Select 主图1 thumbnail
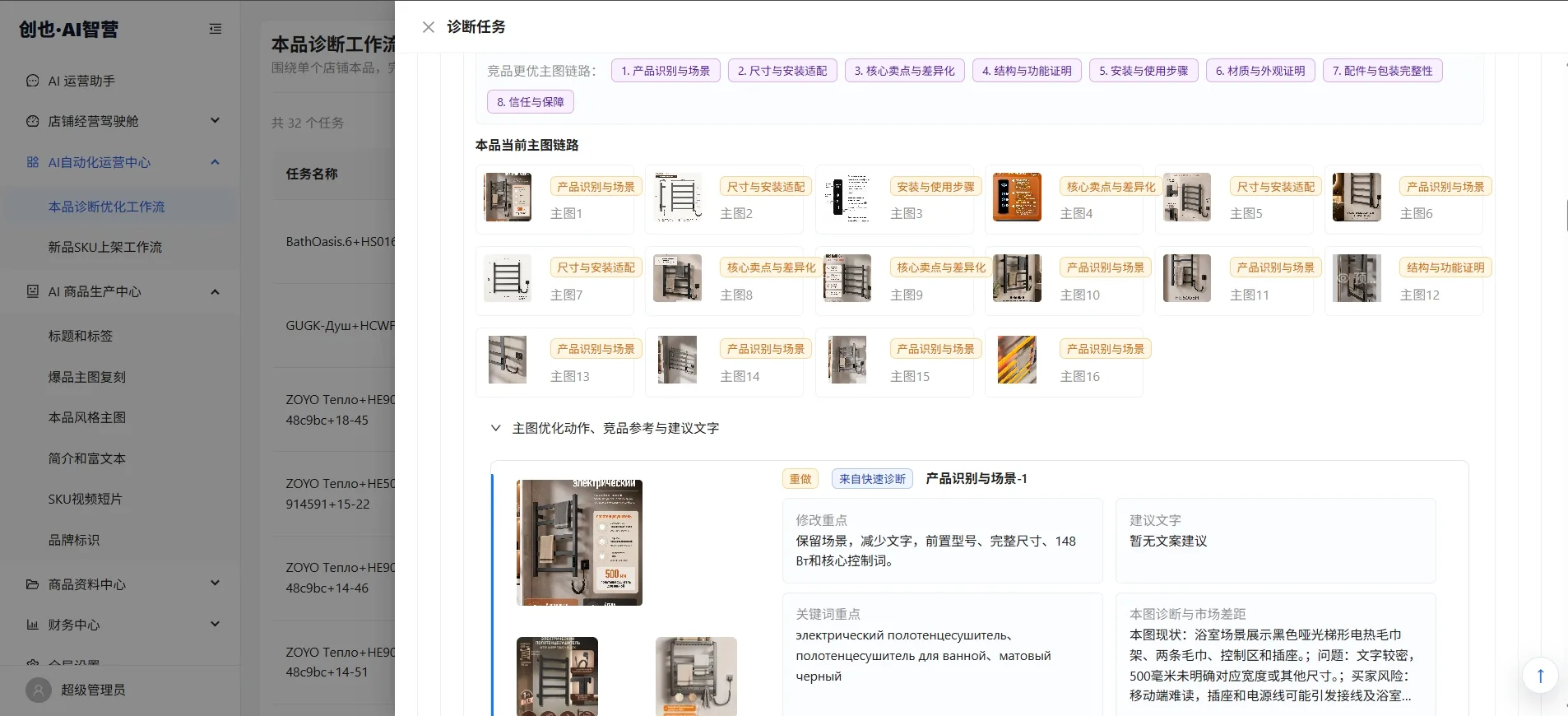 pos(508,197)
